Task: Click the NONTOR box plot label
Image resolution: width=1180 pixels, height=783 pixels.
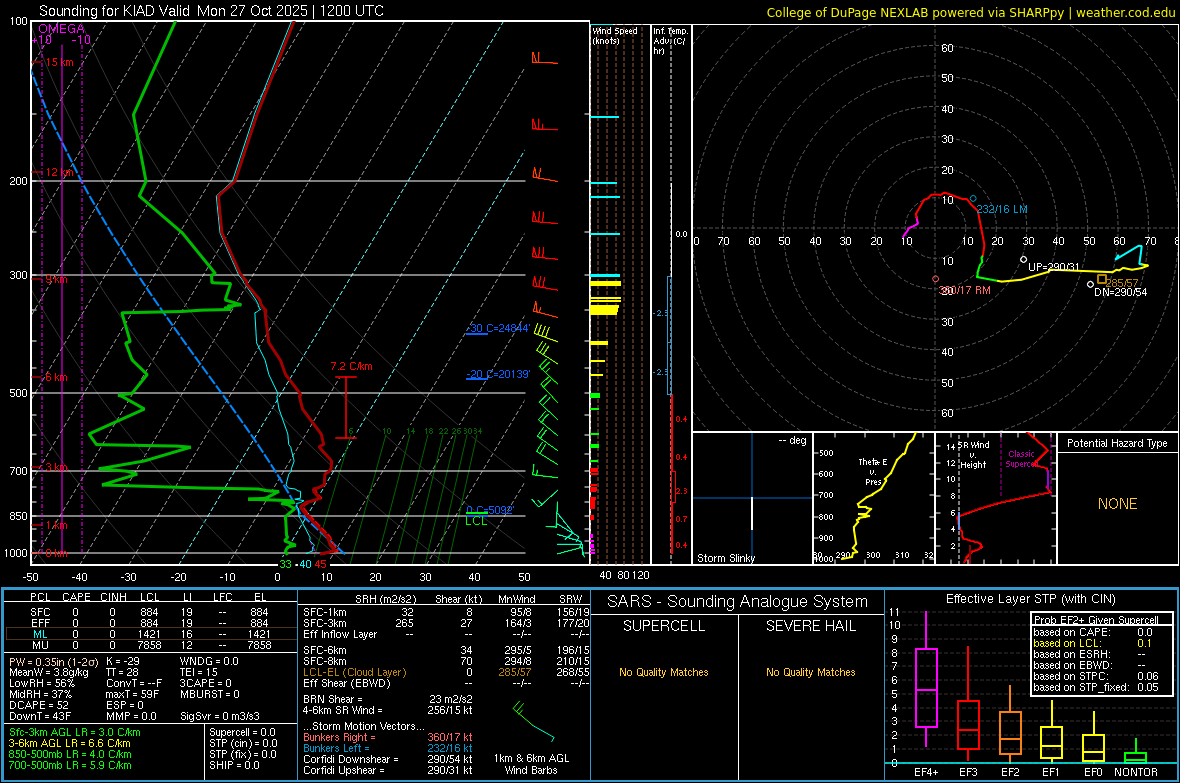Action: pyautogui.click(x=1136, y=772)
